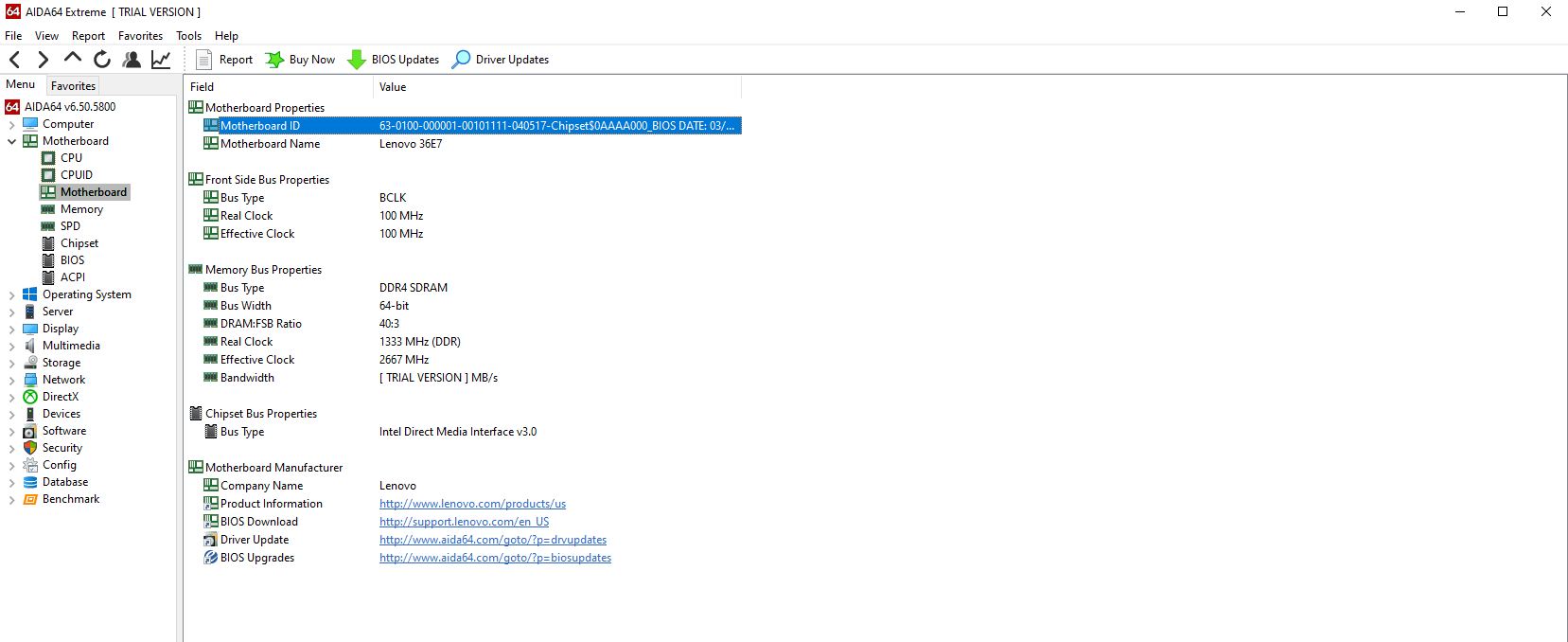
Task: Select the Motherboard ID row
Action: click(472, 126)
